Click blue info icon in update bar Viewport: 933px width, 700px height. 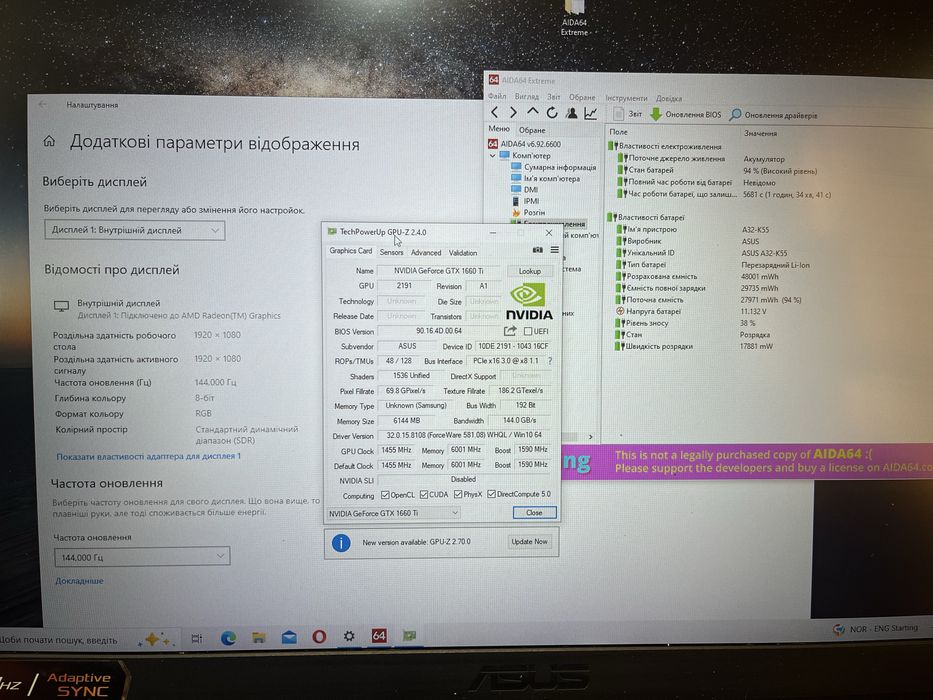(x=341, y=543)
